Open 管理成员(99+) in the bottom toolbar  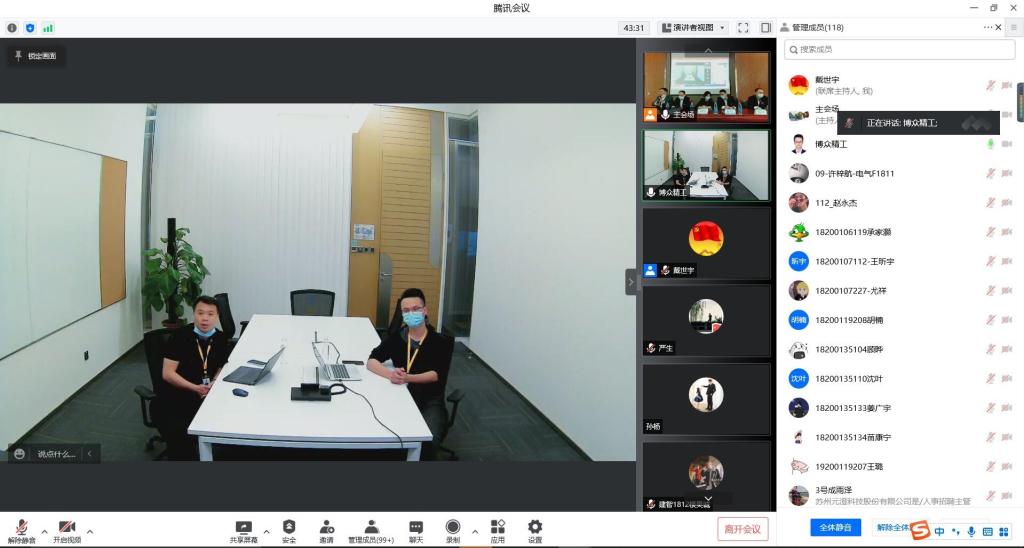point(370,530)
